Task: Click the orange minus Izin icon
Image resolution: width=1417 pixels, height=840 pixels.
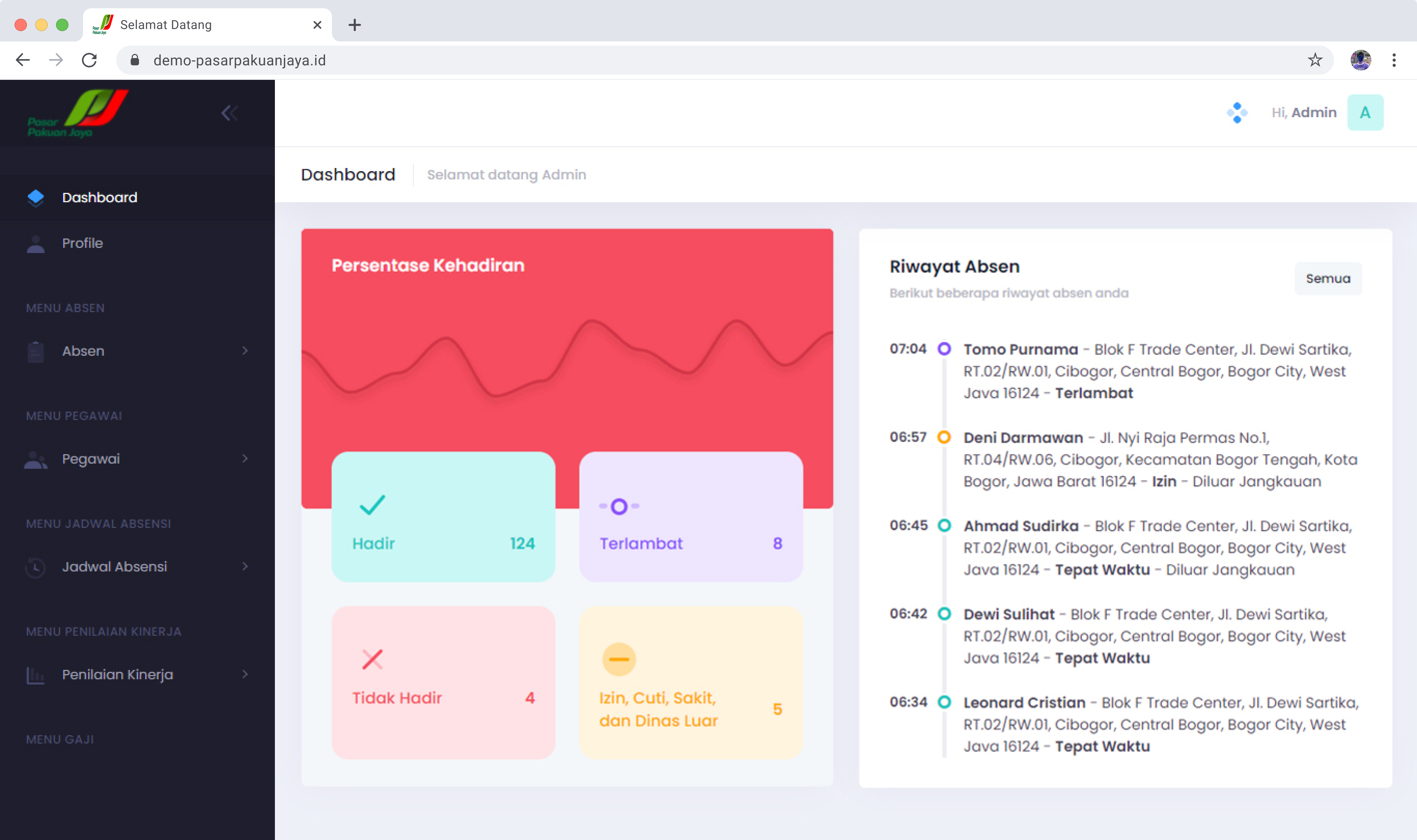Action: click(619, 660)
